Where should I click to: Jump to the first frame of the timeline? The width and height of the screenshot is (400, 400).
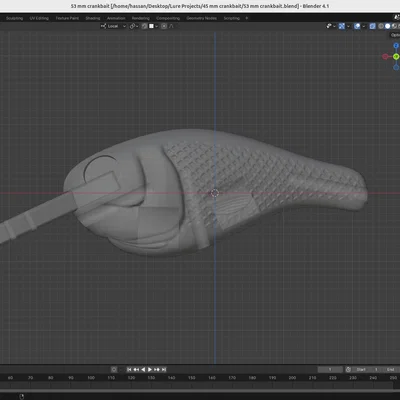coord(129,369)
